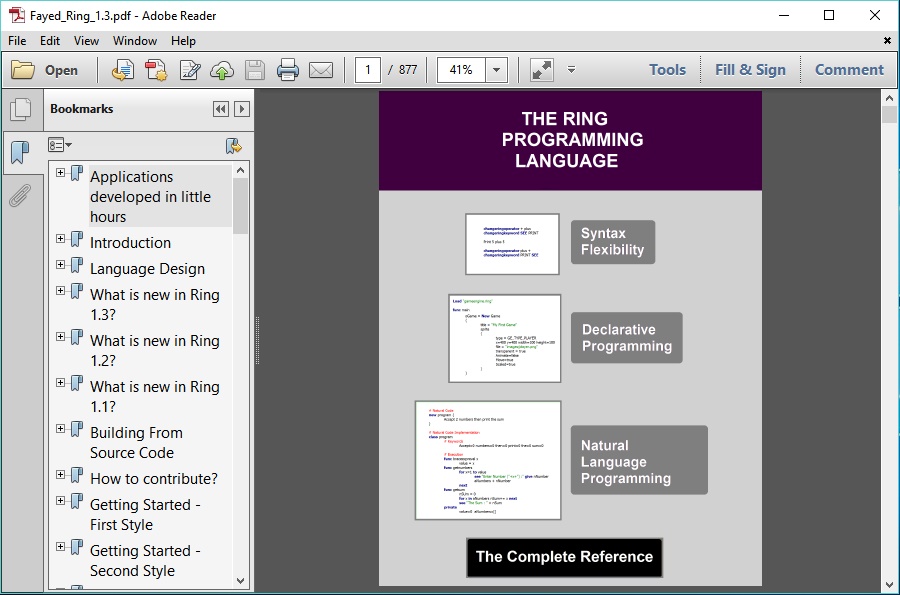This screenshot has height=595, width=900.
Task: Click bookmark icon beside Building From Source Code
Action: 77,429
